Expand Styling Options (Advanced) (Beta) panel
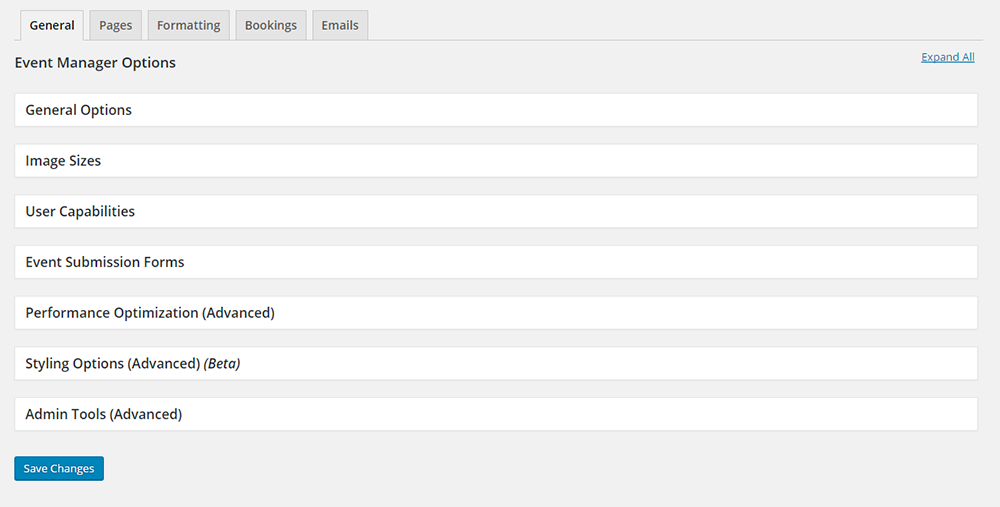This screenshot has width=1000, height=507. (x=496, y=364)
